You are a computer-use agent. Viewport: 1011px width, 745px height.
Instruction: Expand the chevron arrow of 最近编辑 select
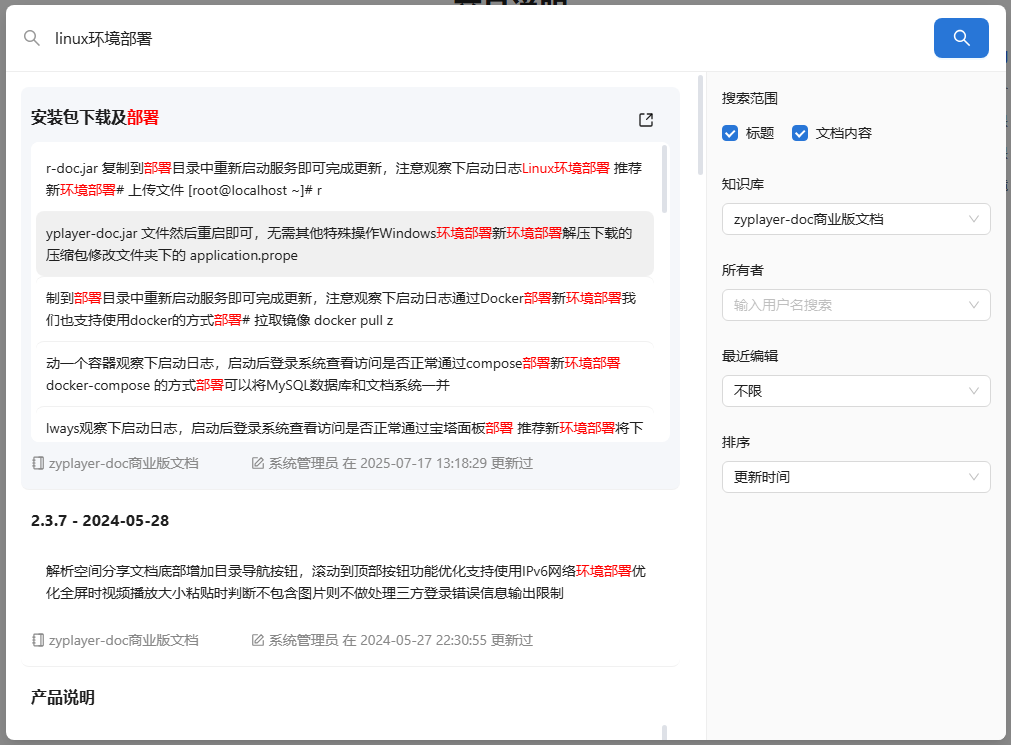point(974,391)
